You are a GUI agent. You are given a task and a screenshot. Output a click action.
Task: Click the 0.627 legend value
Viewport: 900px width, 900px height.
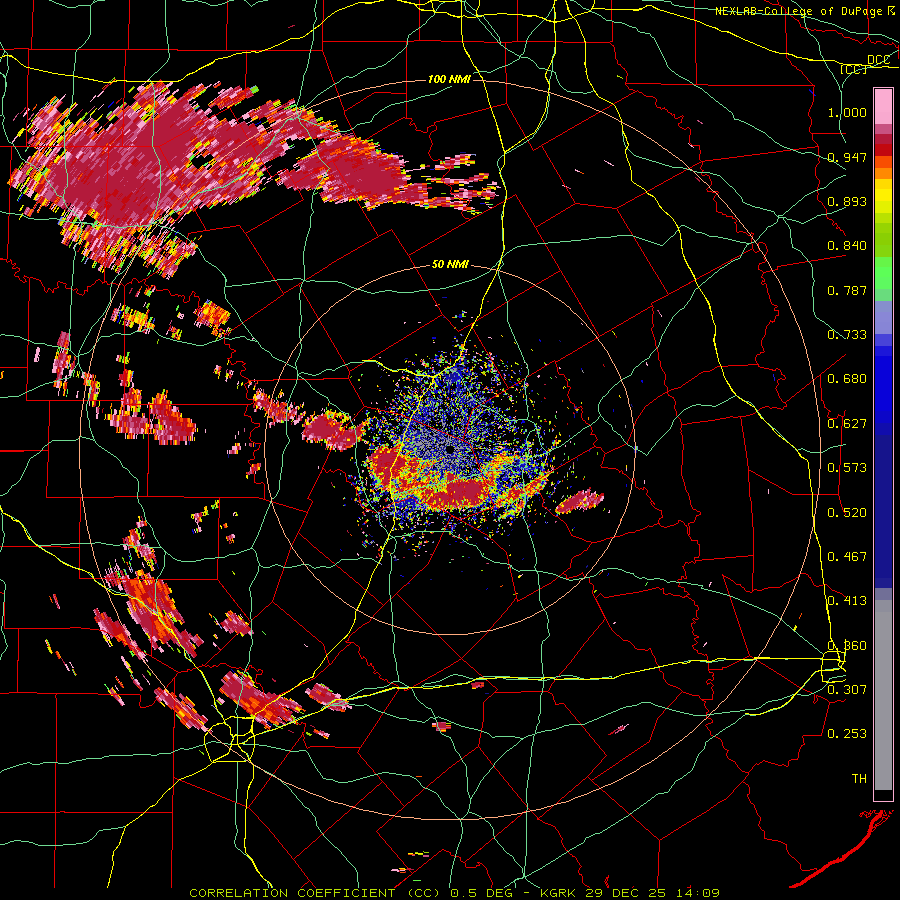[847, 424]
